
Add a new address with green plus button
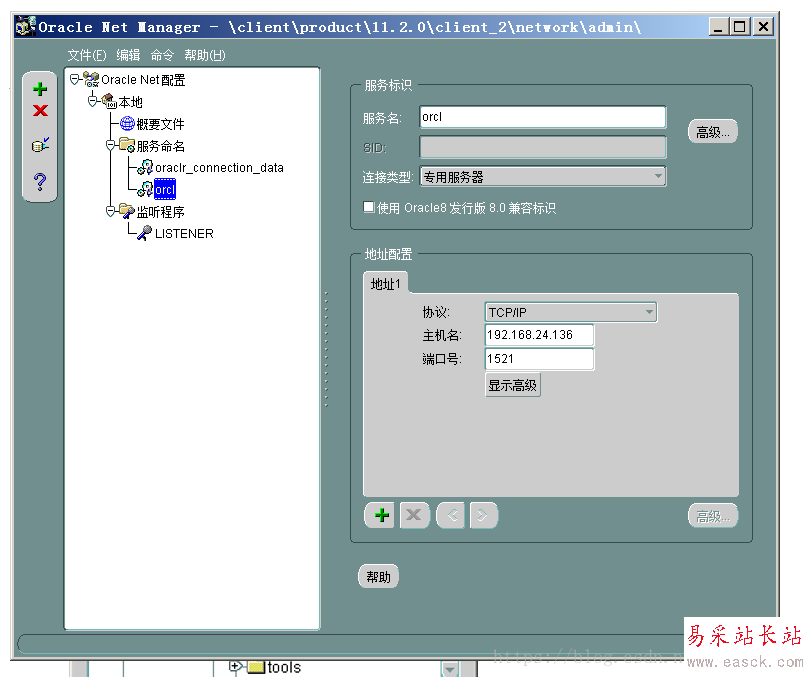[380, 515]
